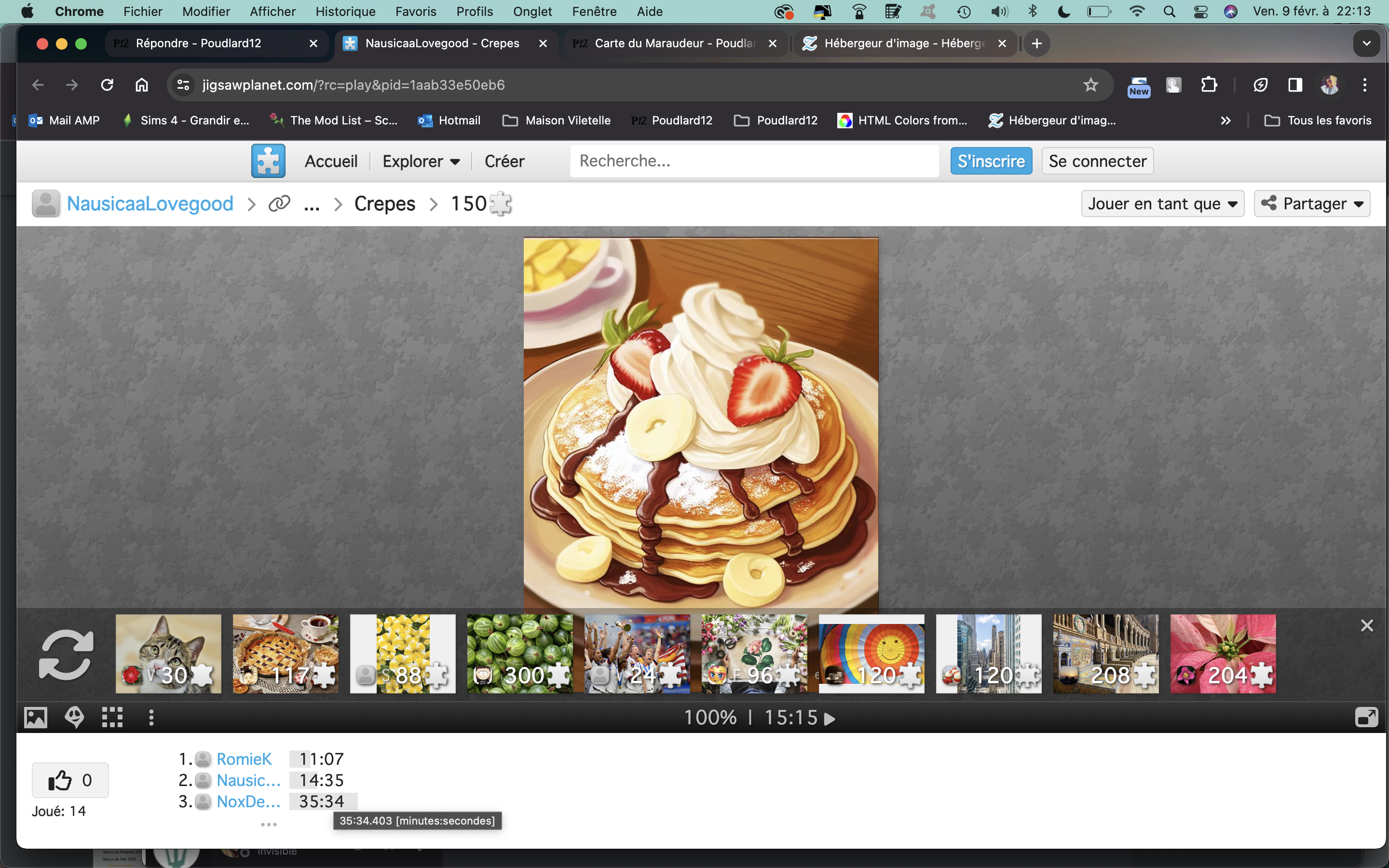Open the Chrome extensions puzzle icon
Image resolution: width=1389 pixels, height=868 pixels.
point(1209,85)
